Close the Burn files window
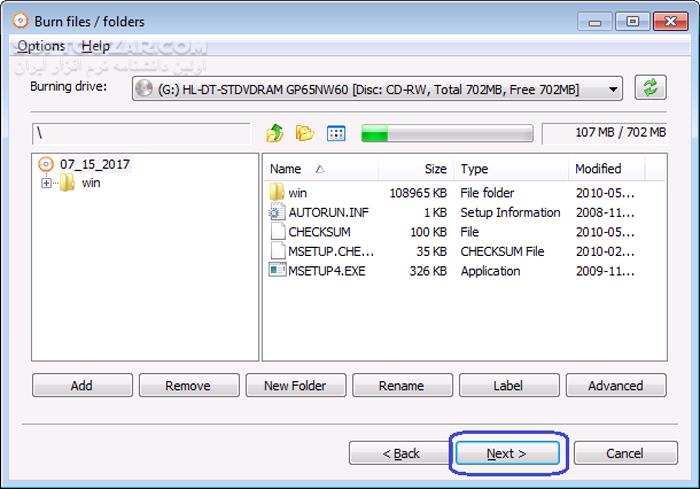The width and height of the screenshot is (700, 489). [x=670, y=21]
